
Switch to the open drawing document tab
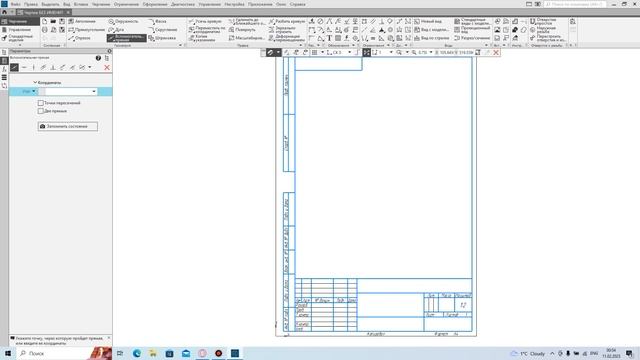44,12
